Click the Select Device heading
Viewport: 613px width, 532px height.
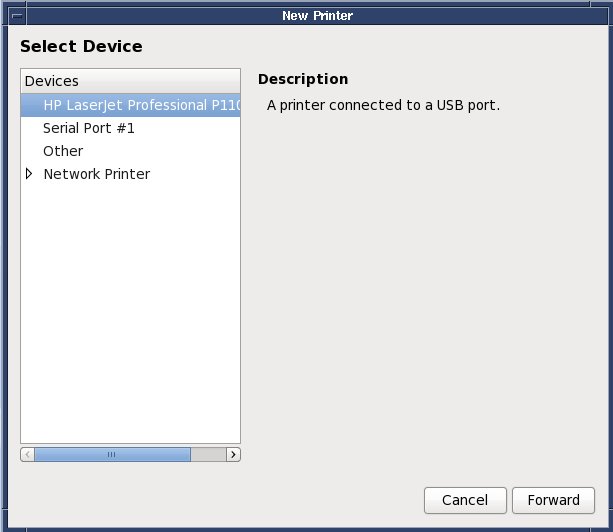coord(81,46)
